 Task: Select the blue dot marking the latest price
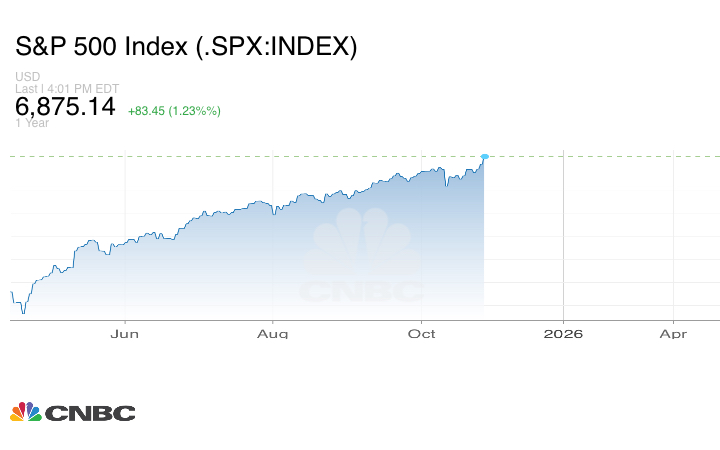485,157
